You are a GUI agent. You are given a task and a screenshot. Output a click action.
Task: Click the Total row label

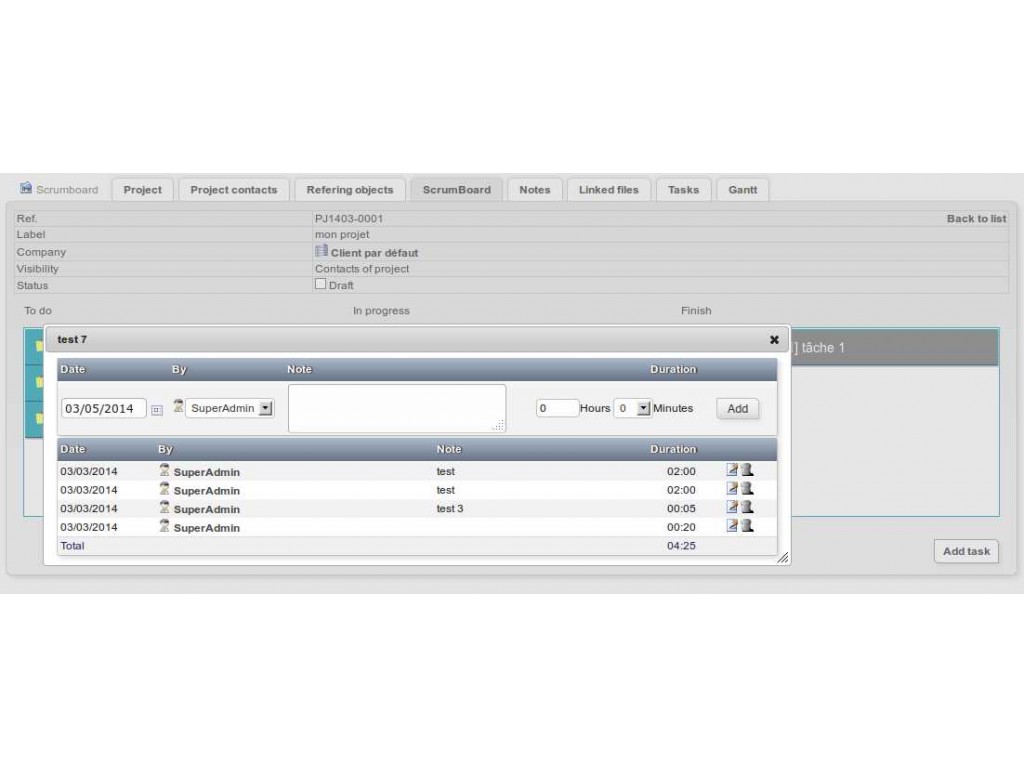72,546
